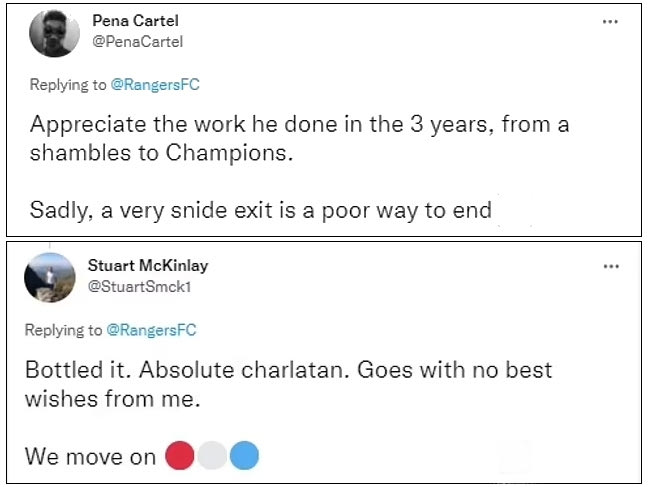Open the 'Bottled it. Absolute charlatan' tweet

click(288, 370)
